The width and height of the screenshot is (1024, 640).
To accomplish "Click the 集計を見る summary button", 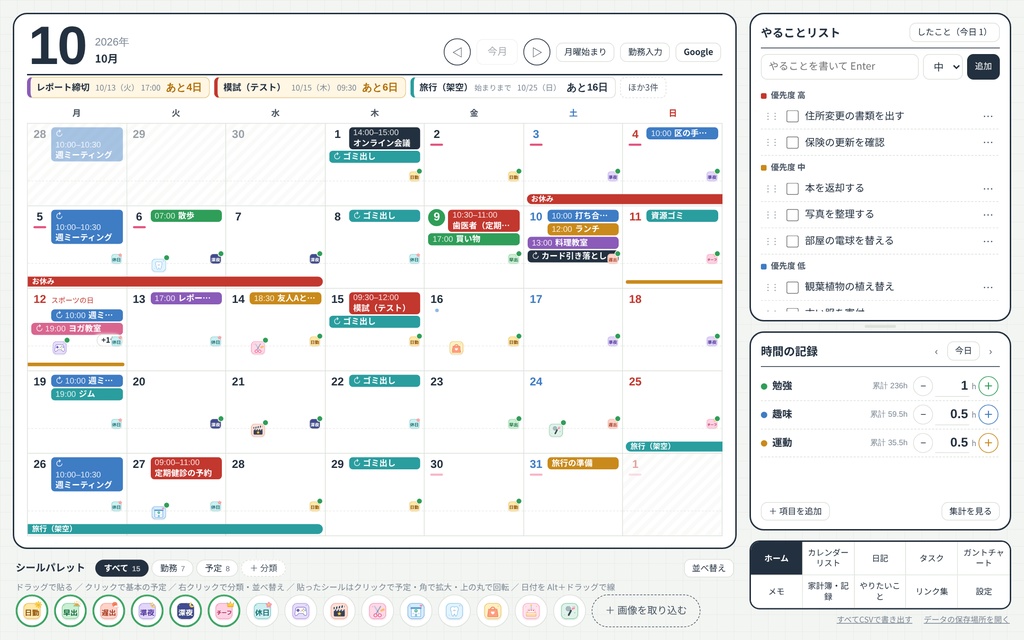I will (970, 511).
